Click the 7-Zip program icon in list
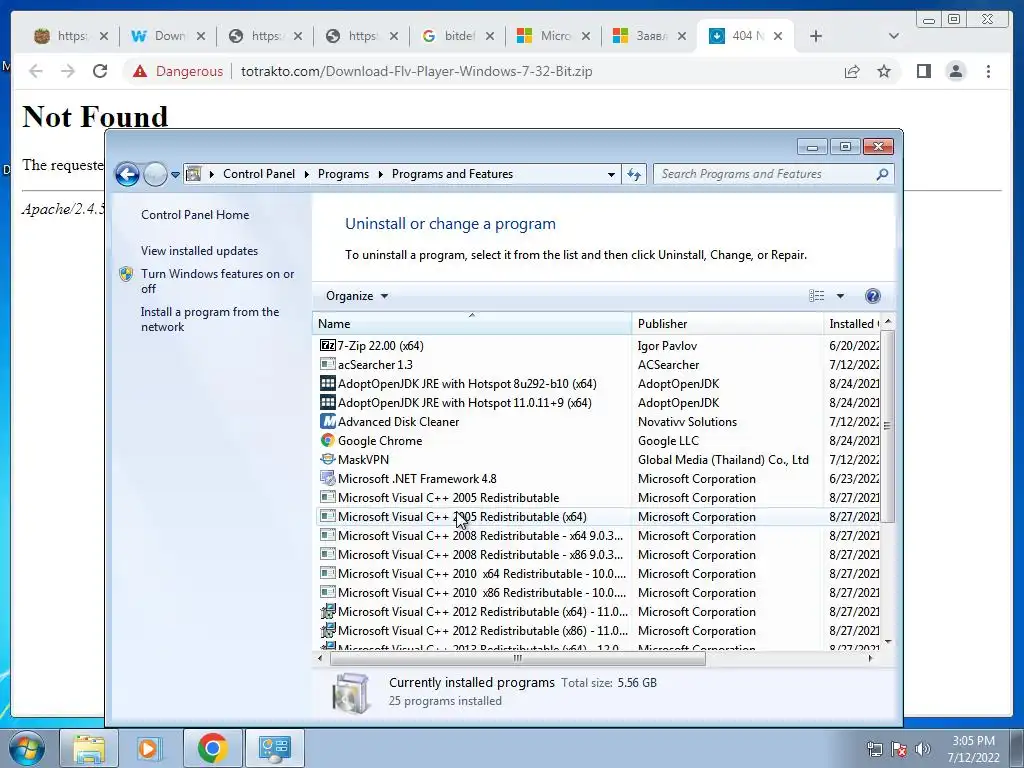 click(x=327, y=345)
